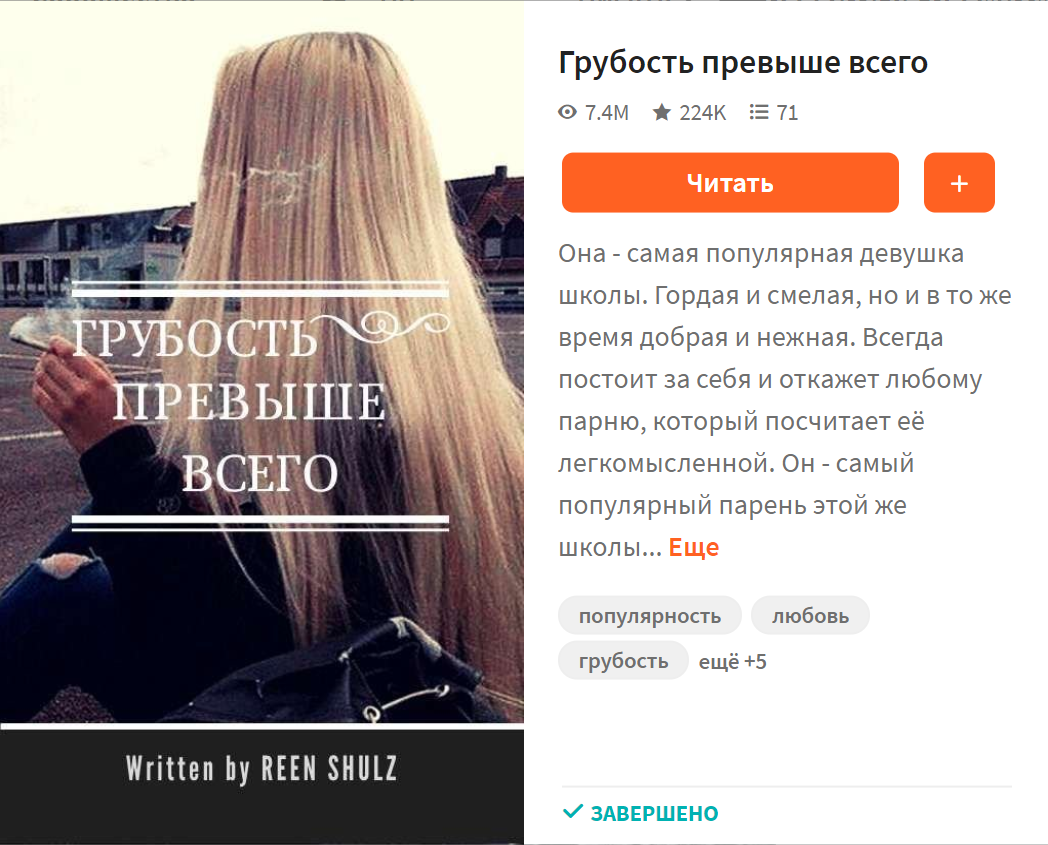This screenshot has height=845, width=1048.
Task: Select the грубость tag
Action: (623, 660)
